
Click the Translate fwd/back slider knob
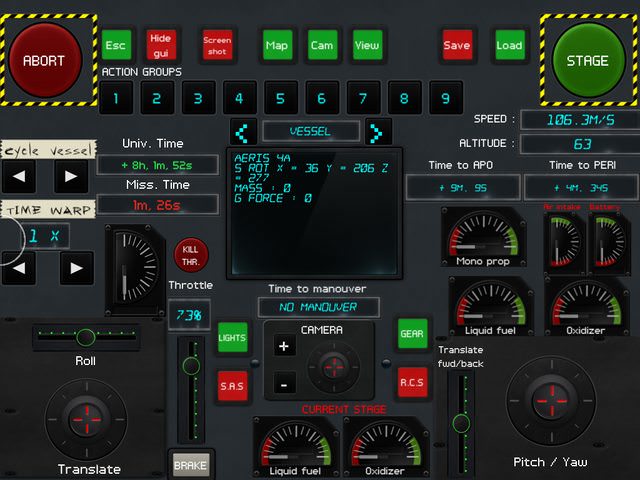point(461,423)
